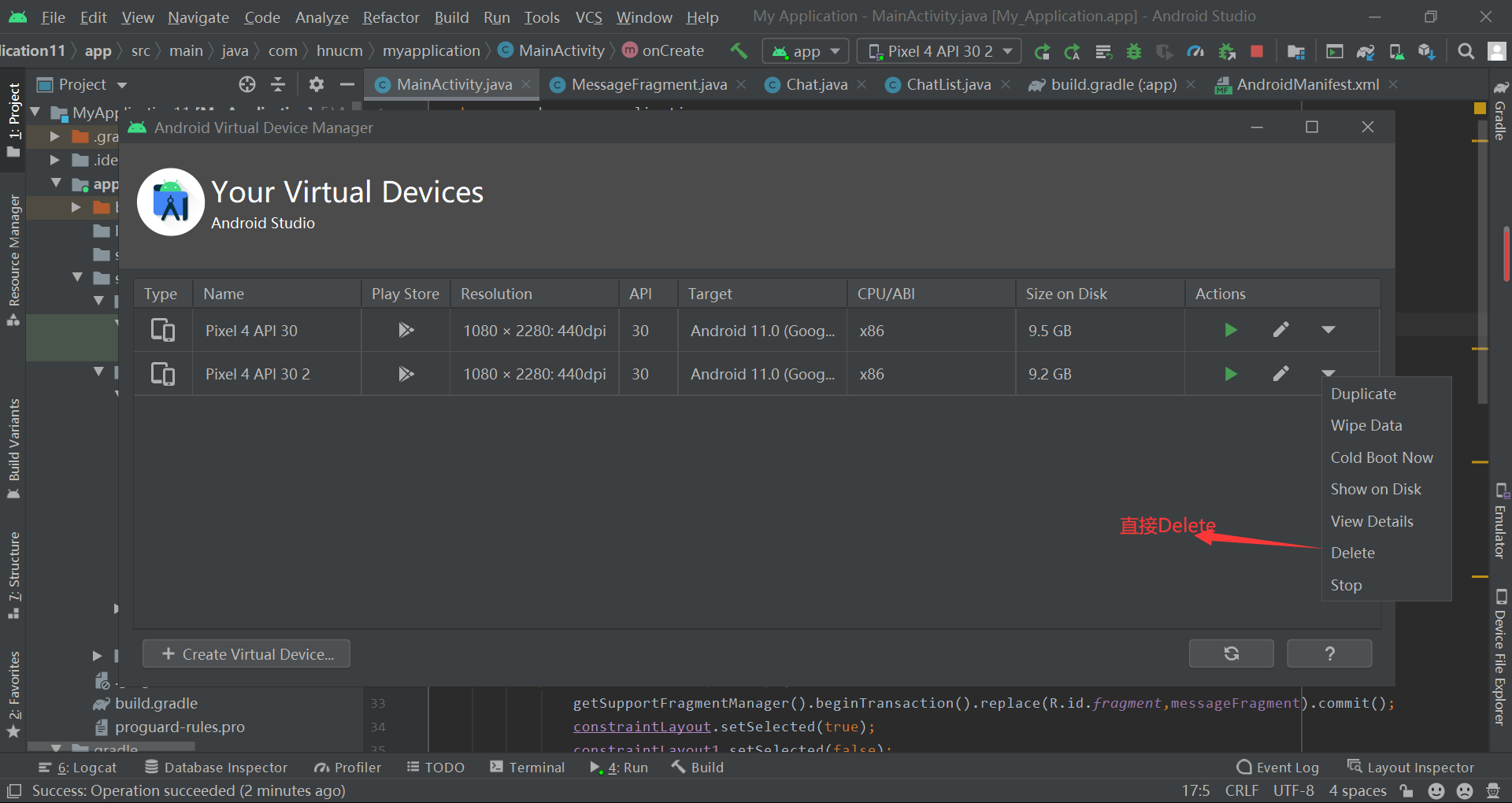Open Event Log from bottom bar
Screen dimensions: 1512x803
[1278, 768]
